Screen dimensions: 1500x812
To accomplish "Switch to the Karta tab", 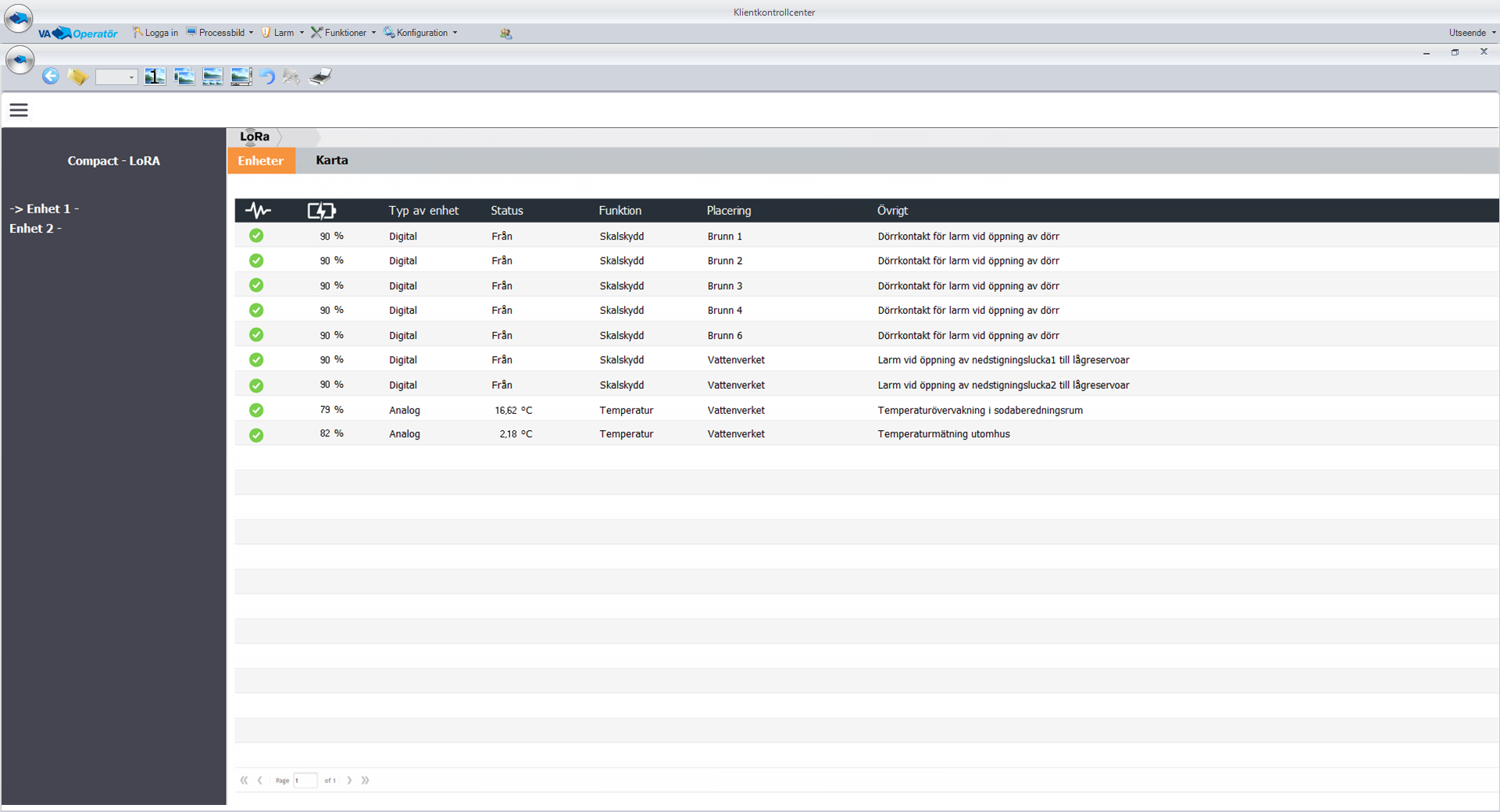I will click(x=332, y=161).
